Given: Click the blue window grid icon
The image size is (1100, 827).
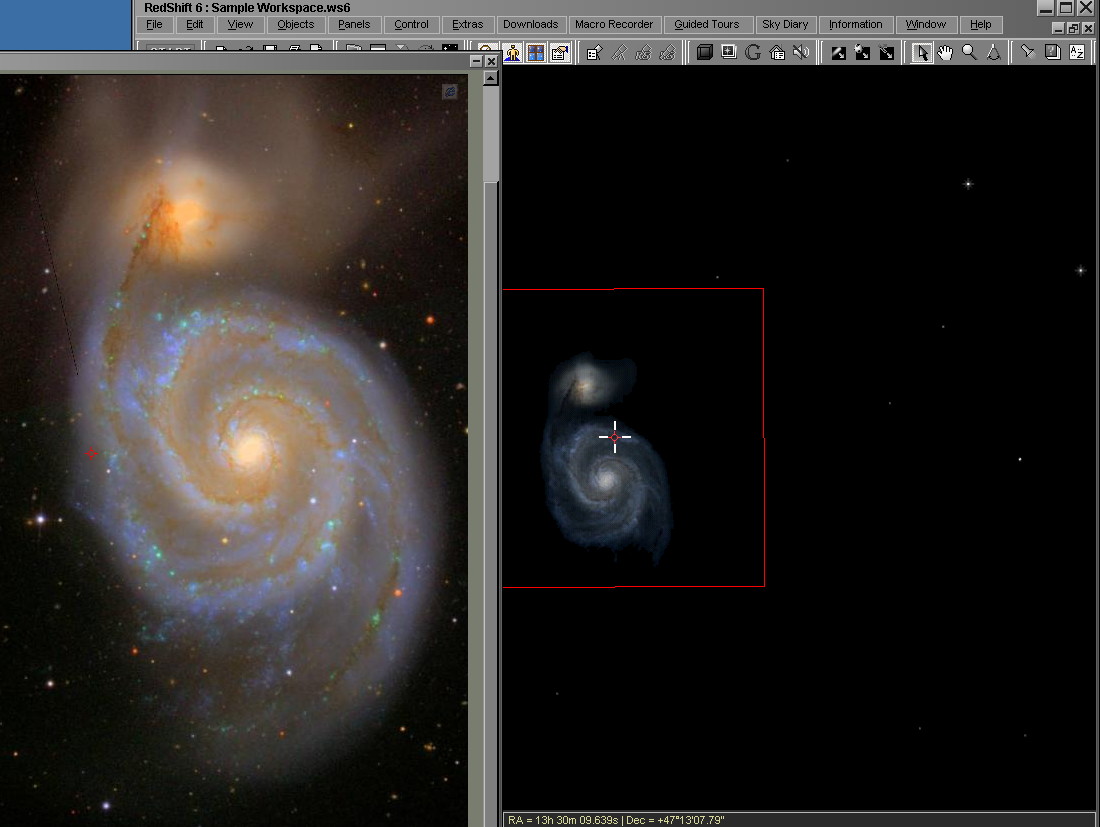Looking at the screenshot, I should point(536,53).
